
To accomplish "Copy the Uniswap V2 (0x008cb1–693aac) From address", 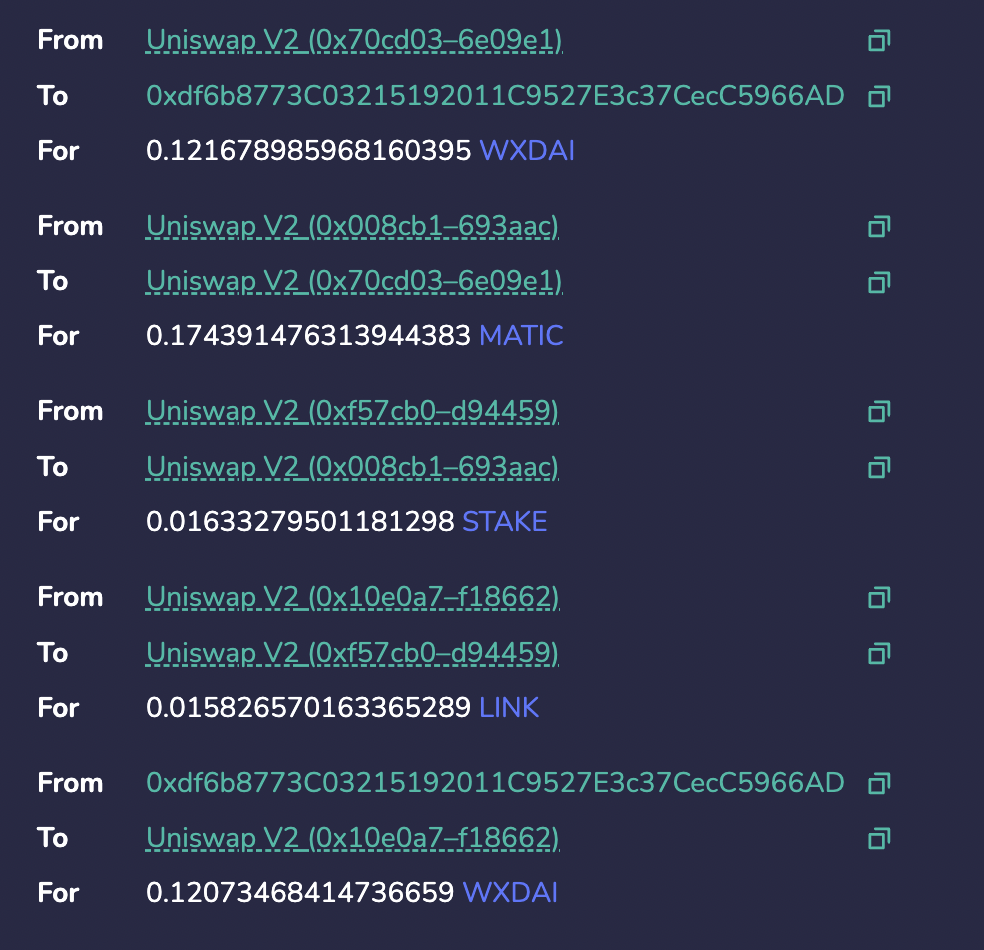I will pyautogui.click(x=879, y=226).
